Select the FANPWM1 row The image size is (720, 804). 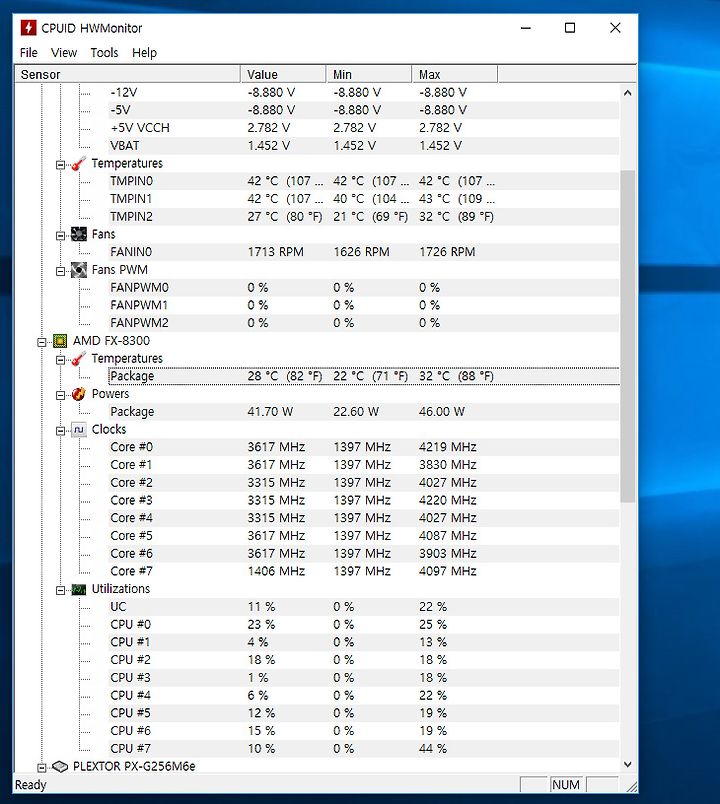(363, 305)
